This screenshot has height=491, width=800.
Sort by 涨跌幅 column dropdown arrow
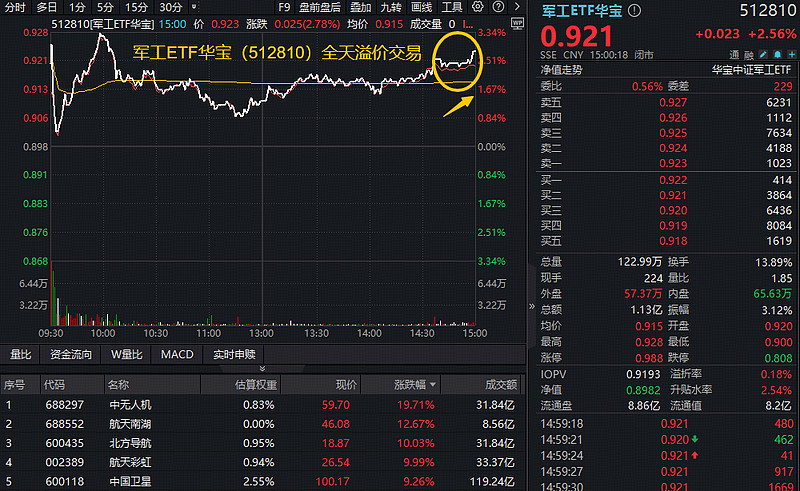point(433,384)
